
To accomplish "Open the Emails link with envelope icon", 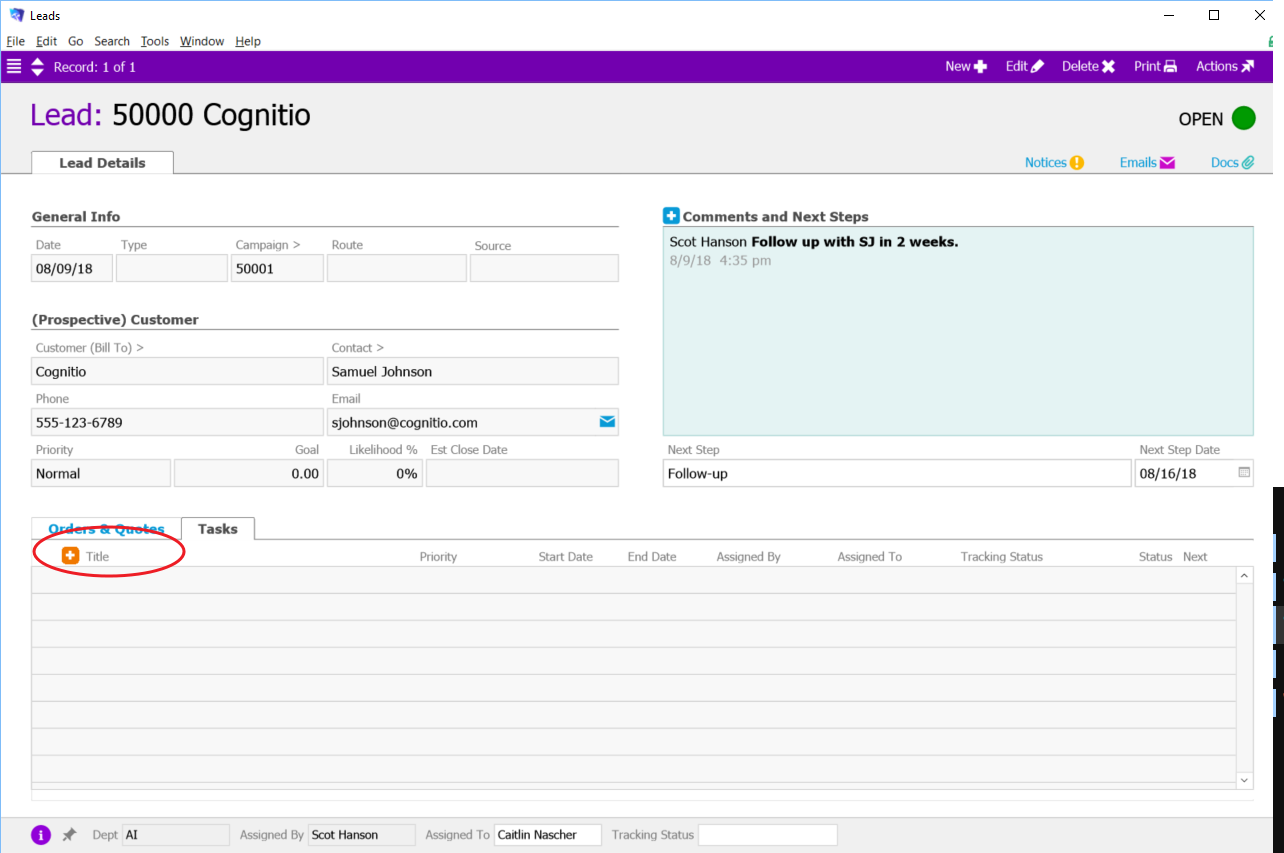I will 1147,163.
